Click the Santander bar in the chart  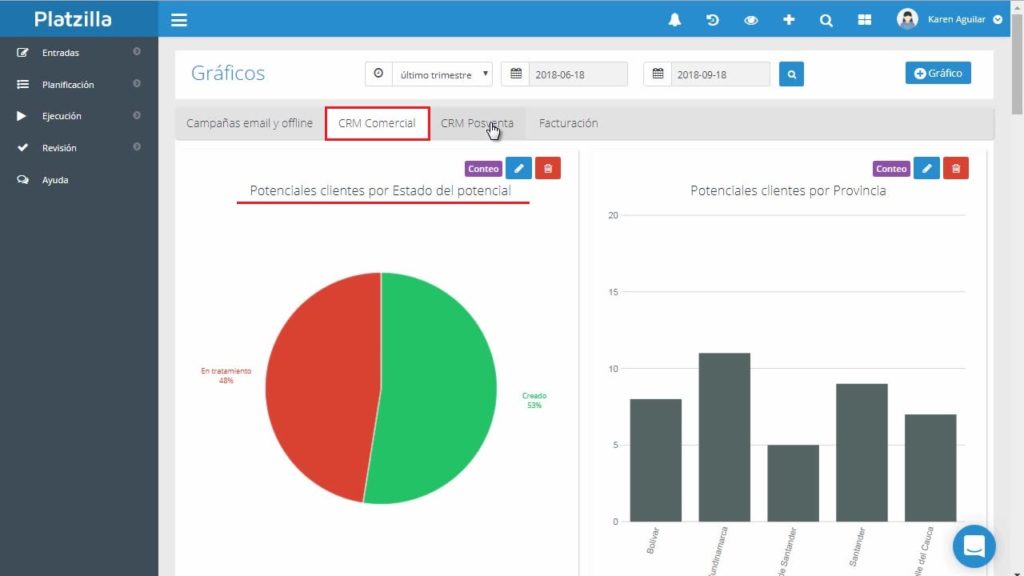pyautogui.click(x=861, y=453)
